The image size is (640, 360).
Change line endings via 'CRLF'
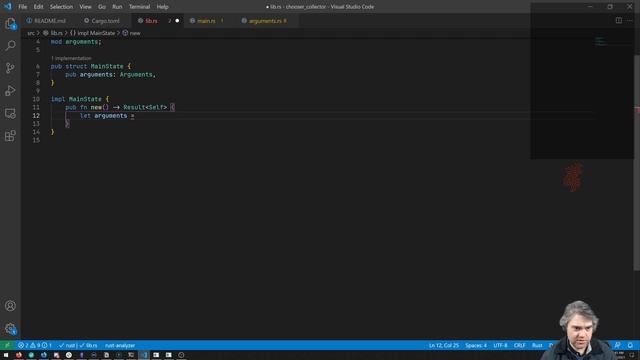520,345
